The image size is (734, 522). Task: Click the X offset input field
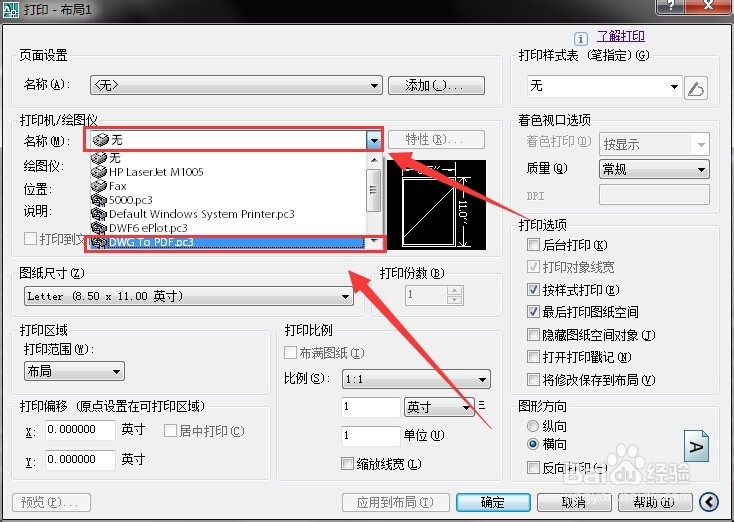coord(81,430)
